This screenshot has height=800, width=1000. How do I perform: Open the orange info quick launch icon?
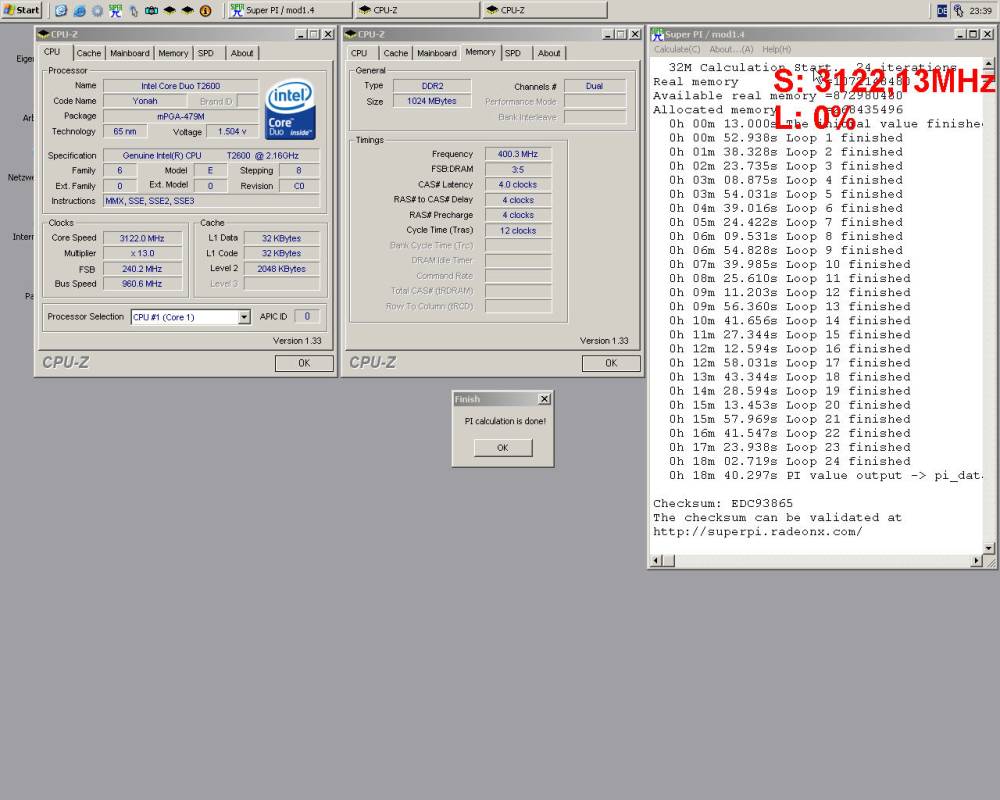click(205, 10)
